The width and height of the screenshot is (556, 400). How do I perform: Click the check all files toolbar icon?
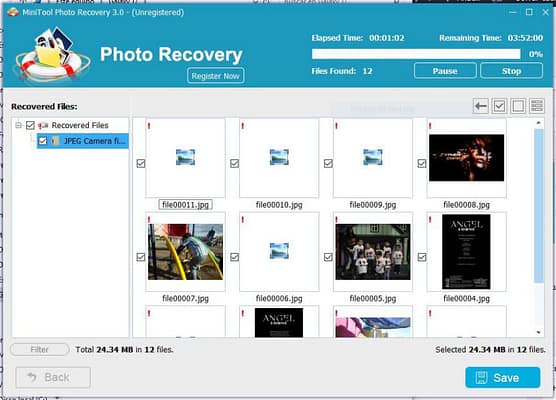tap(499, 106)
